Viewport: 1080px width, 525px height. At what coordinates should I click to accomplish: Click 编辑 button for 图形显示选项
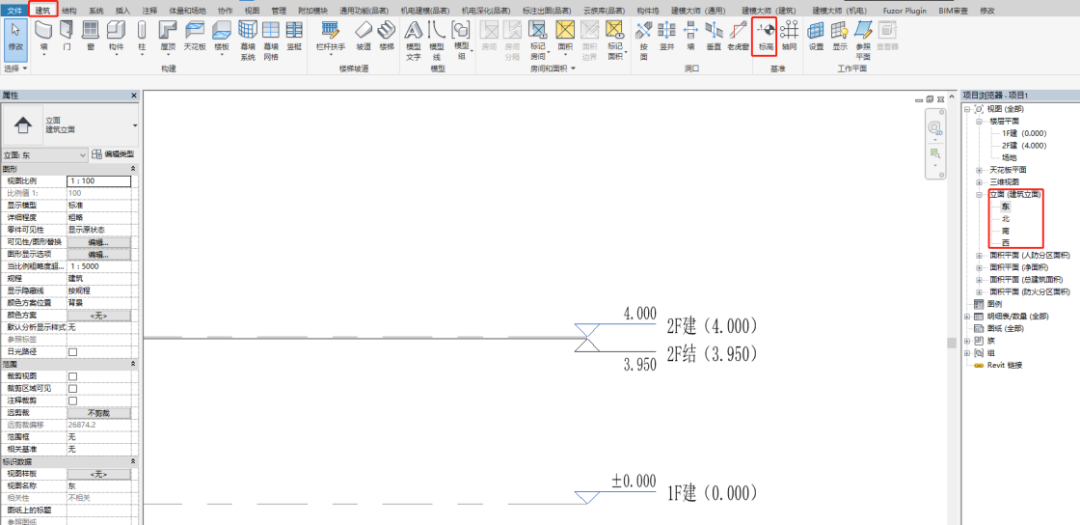pos(98,254)
